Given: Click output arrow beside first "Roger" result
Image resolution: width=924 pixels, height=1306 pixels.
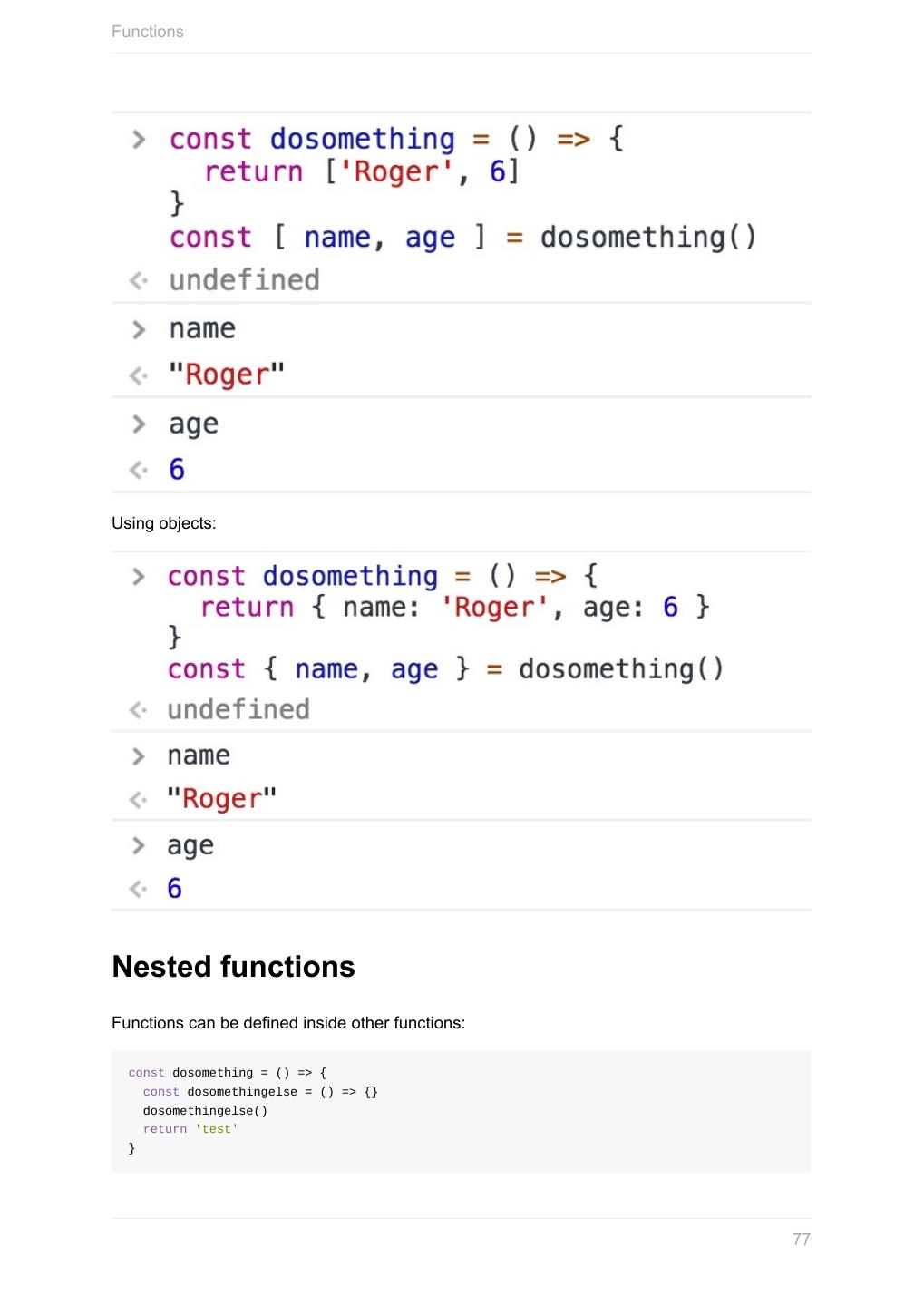Looking at the screenshot, I should coord(139,375).
